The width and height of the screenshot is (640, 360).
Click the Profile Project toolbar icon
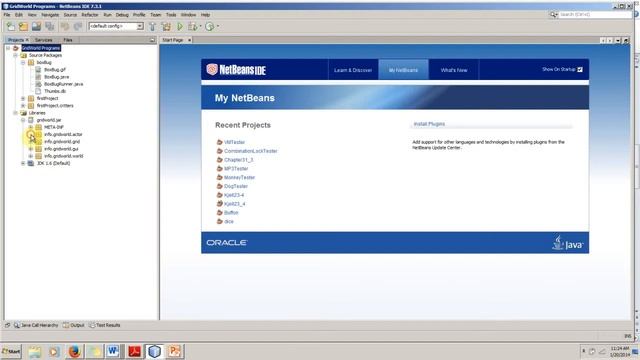(209, 27)
